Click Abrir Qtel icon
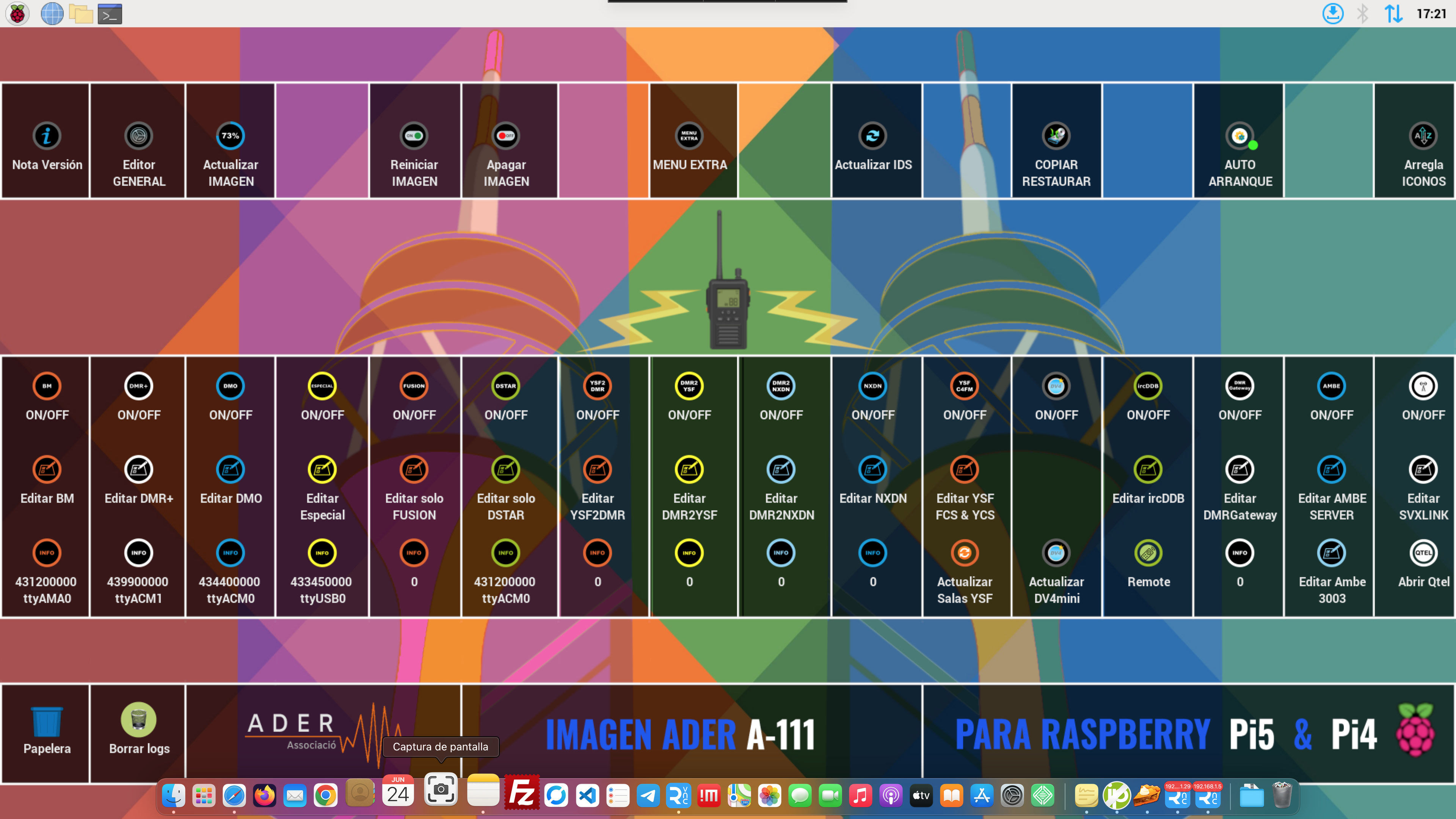The width and height of the screenshot is (1456, 819). (1423, 553)
